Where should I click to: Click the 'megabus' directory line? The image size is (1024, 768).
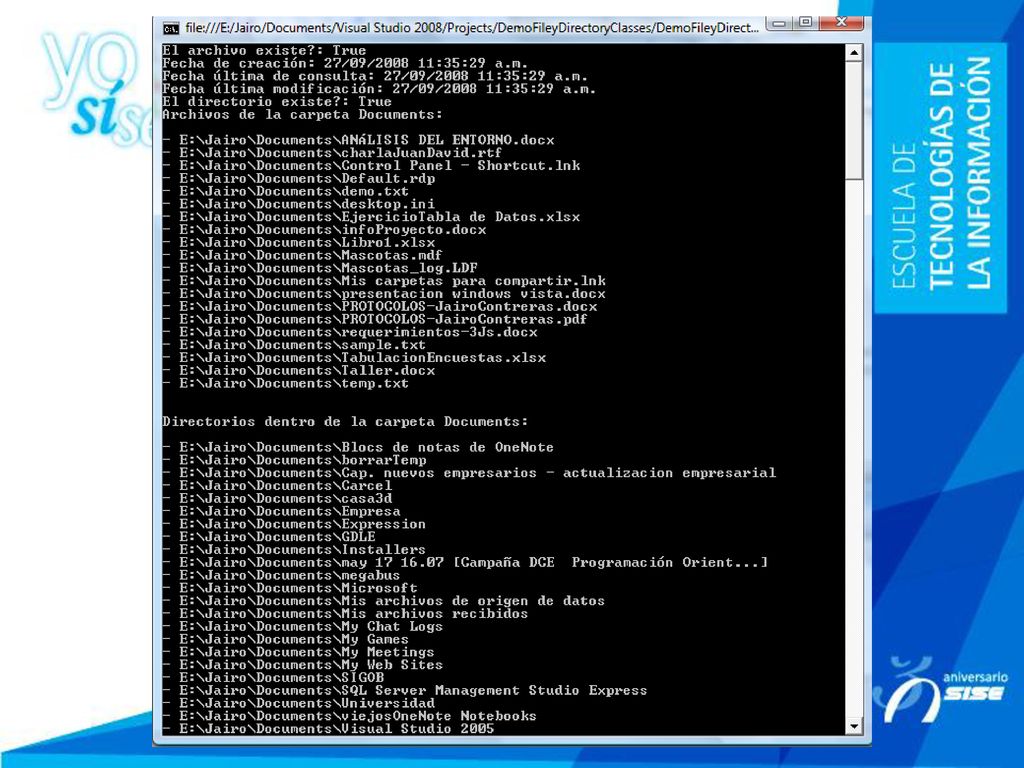[281, 575]
